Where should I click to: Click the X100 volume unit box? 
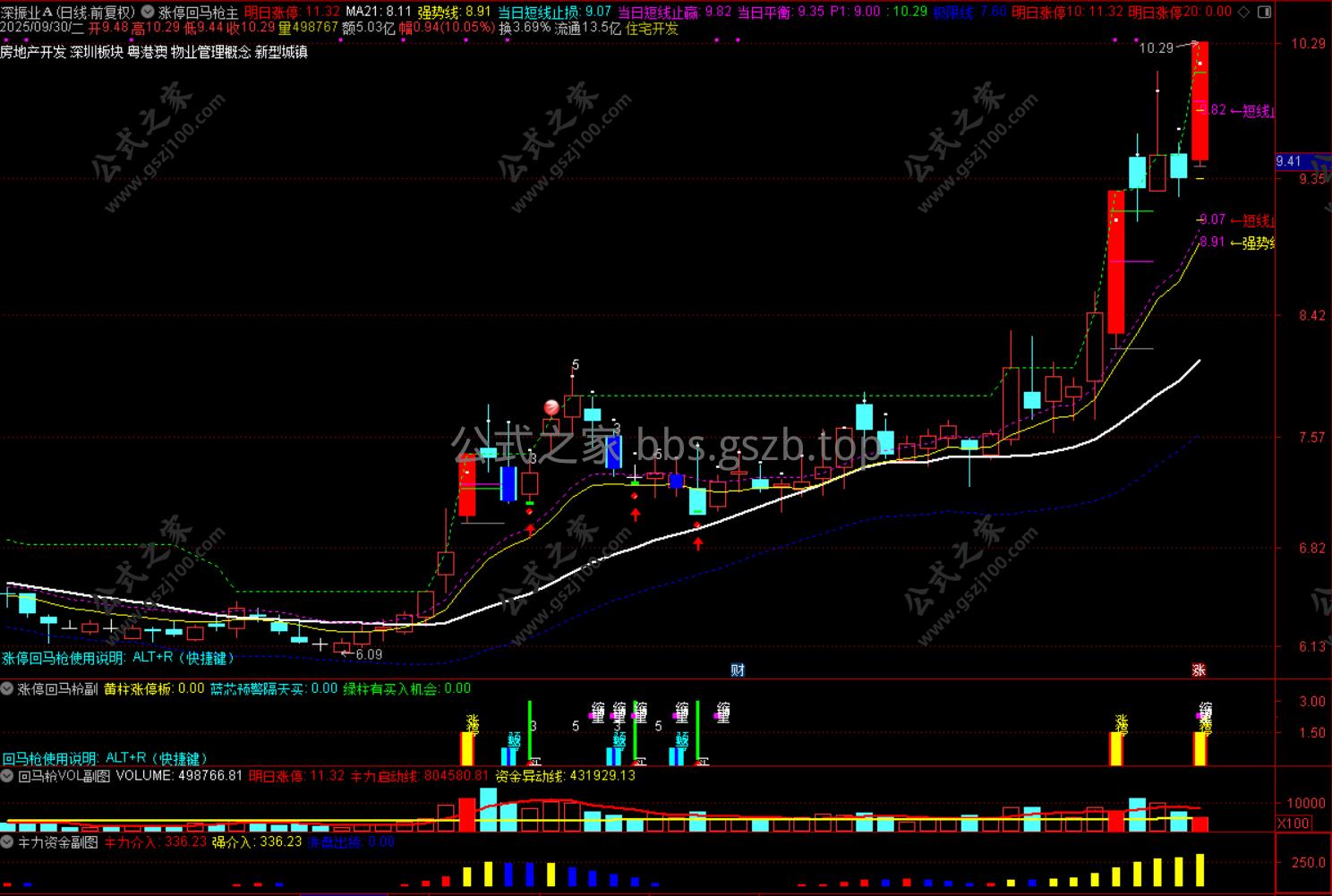click(x=1293, y=823)
